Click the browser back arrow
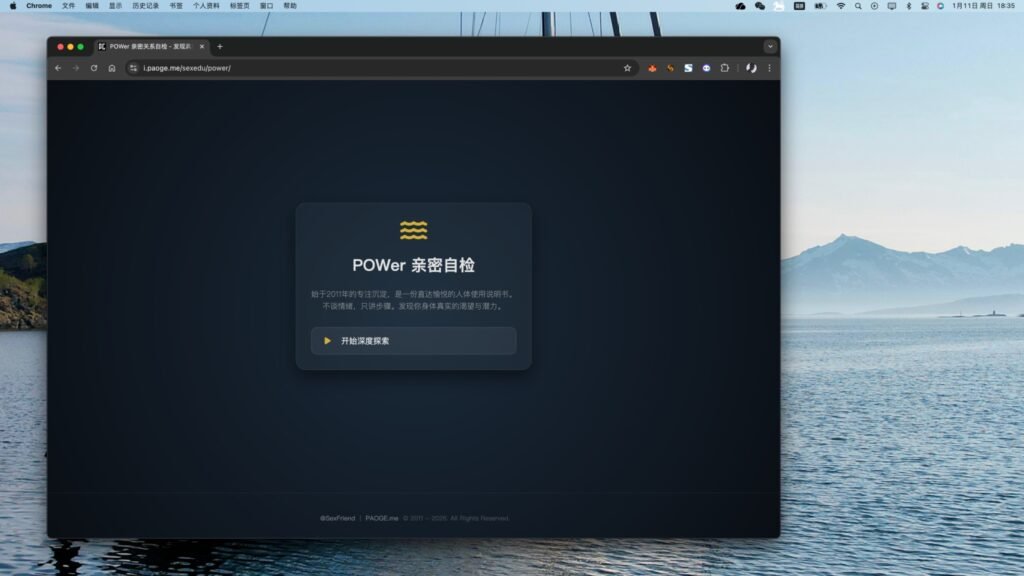 click(x=58, y=68)
